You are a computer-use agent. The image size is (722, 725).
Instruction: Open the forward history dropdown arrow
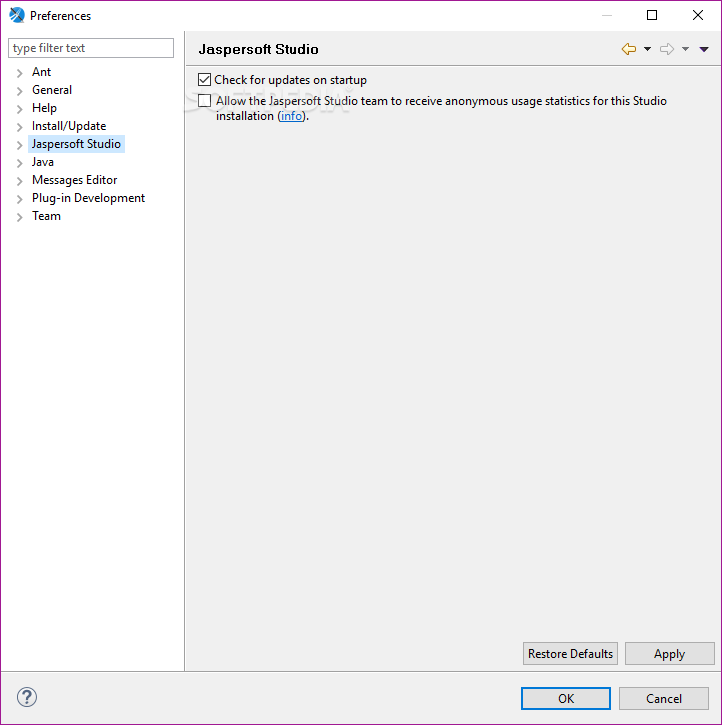[685, 49]
